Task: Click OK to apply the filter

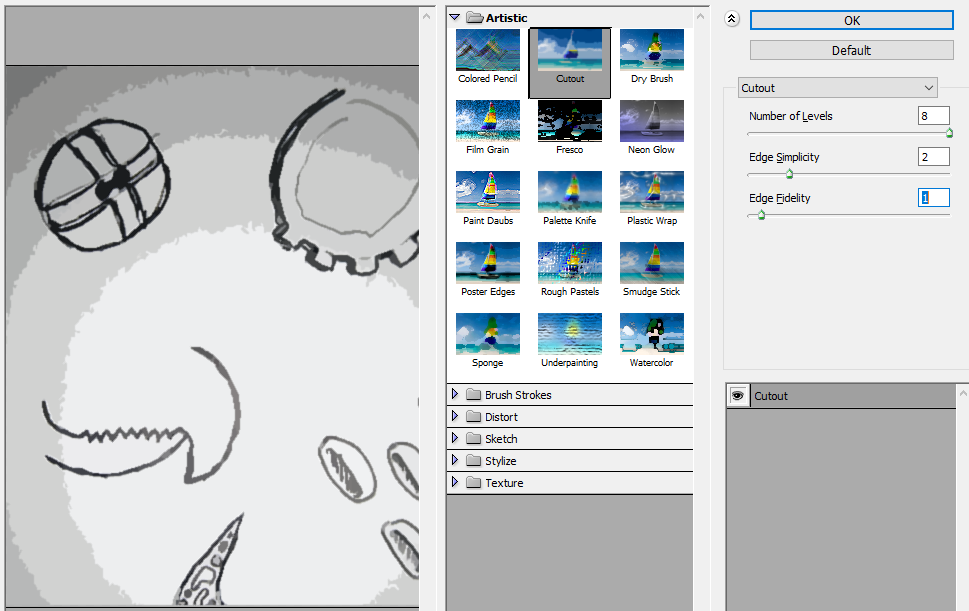Action: point(852,20)
